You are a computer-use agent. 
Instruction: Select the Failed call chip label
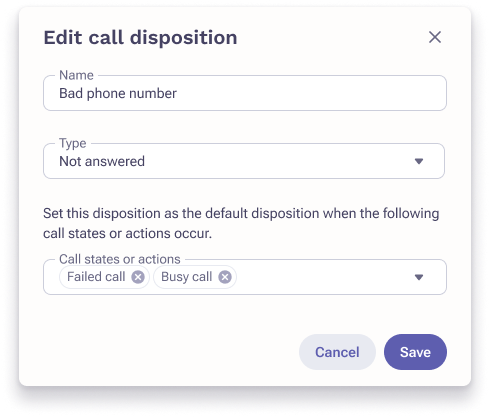(96, 277)
